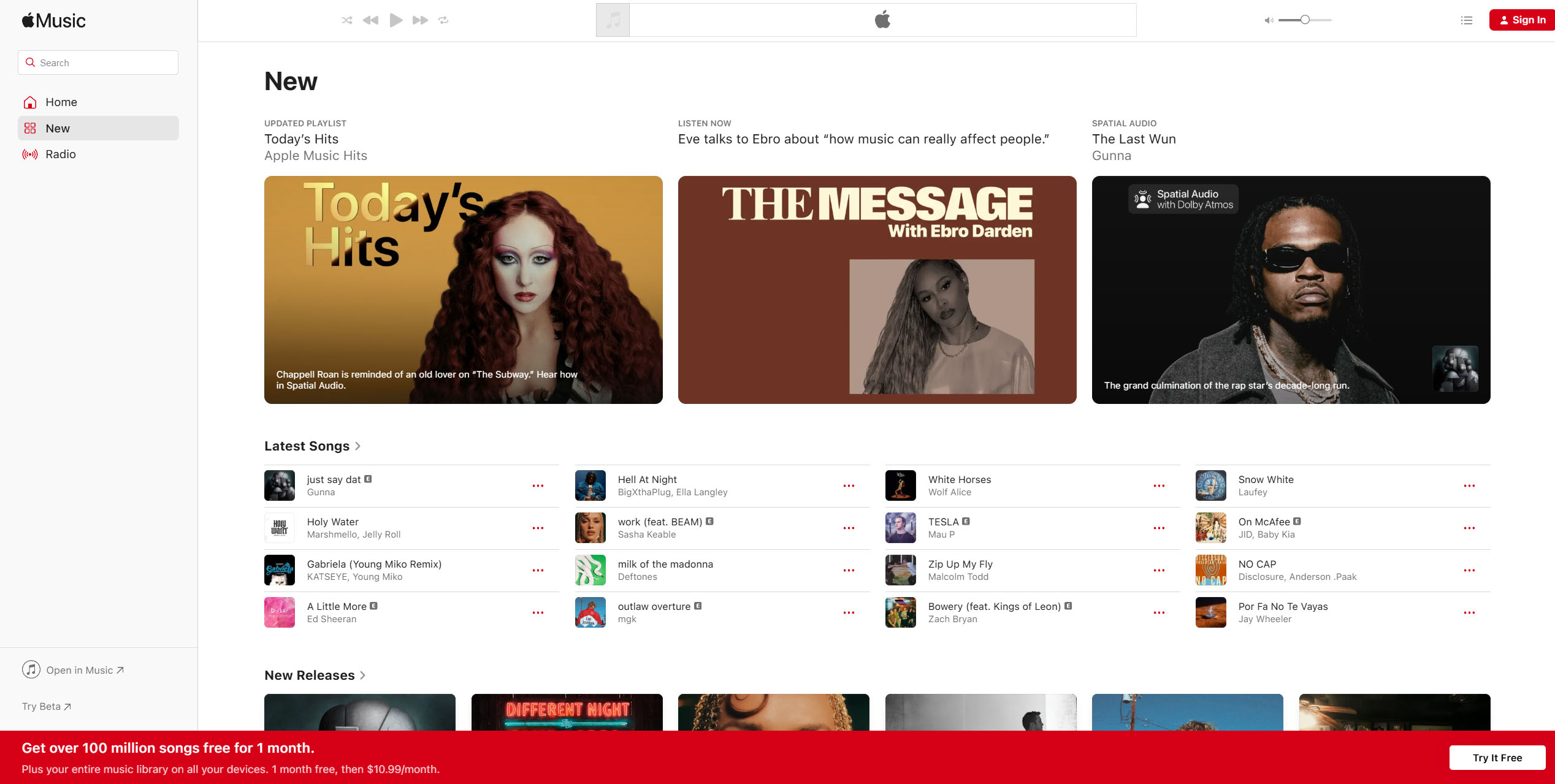Toggle shuffle playback
Viewport: 1555px width, 784px height.
[347, 20]
